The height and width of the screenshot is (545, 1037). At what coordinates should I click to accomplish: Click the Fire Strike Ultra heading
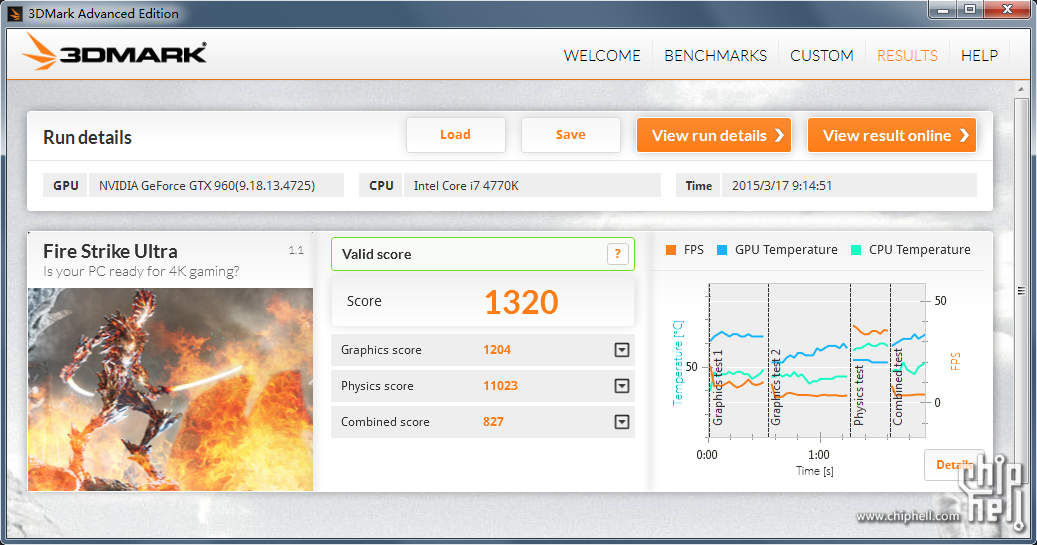point(110,251)
